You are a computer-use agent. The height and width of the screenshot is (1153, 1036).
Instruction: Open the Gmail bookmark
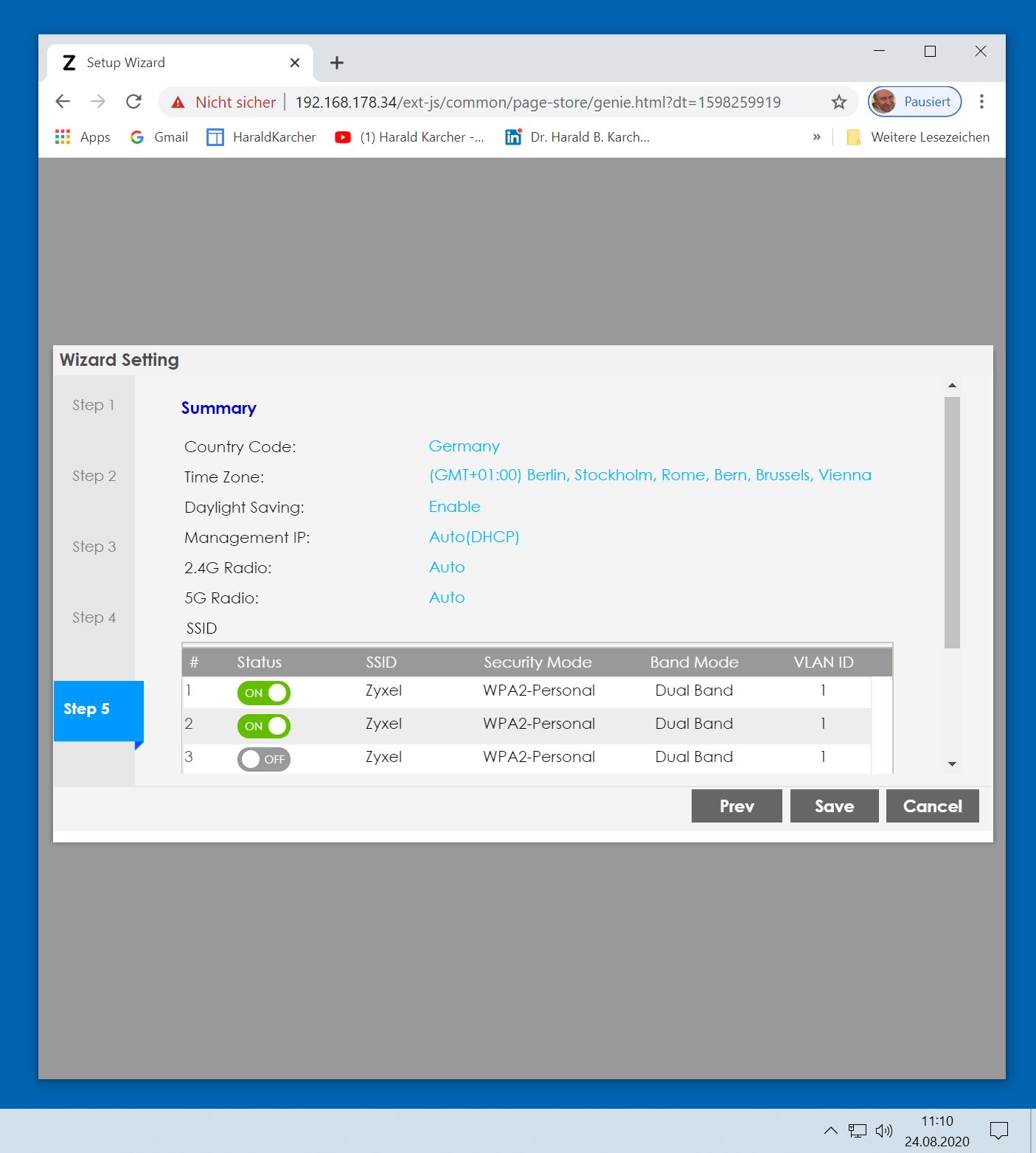(159, 136)
